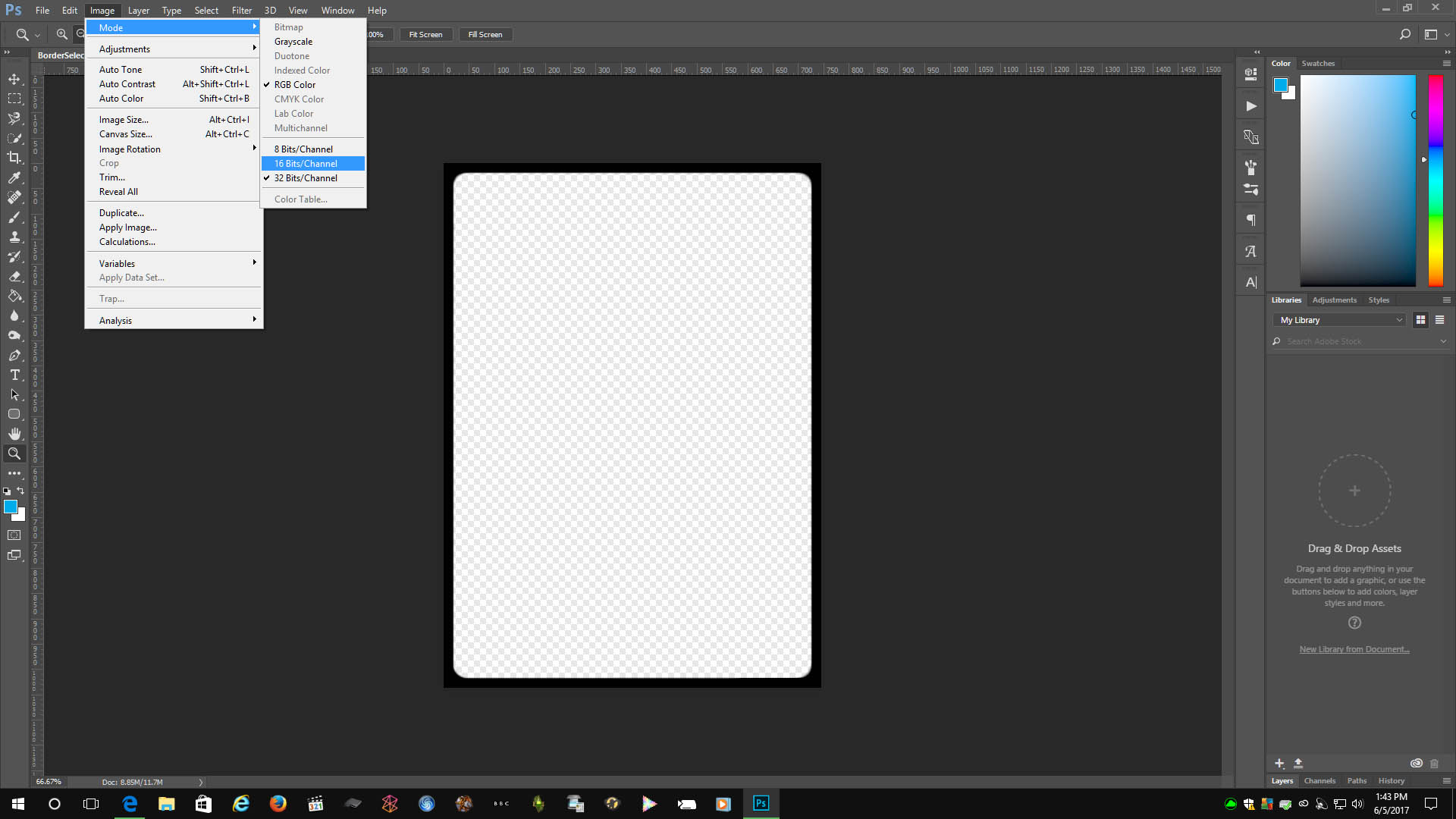This screenshot has width=1456, height=819.
Task: Select the Move tool
Action: point(14,78)
